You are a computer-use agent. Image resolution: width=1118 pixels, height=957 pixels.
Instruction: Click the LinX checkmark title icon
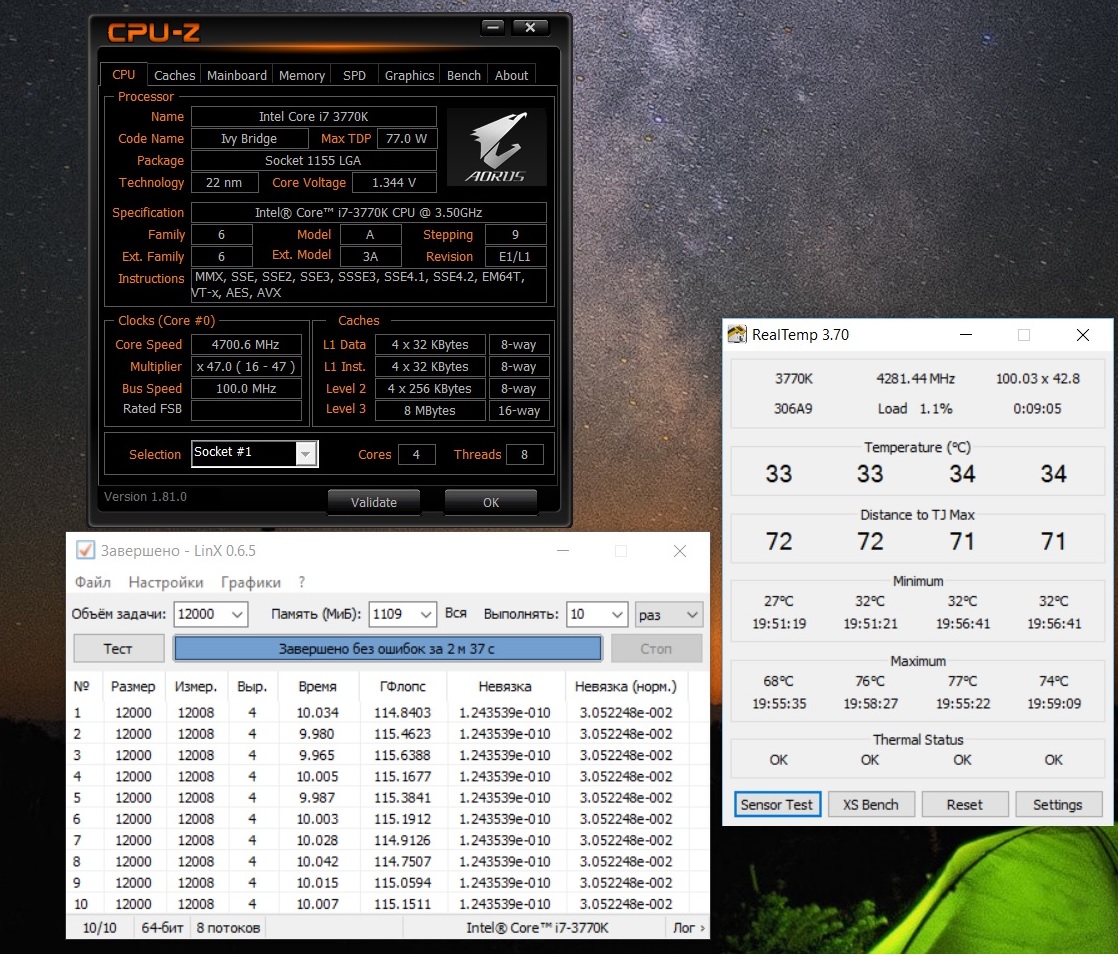point(85,551)
